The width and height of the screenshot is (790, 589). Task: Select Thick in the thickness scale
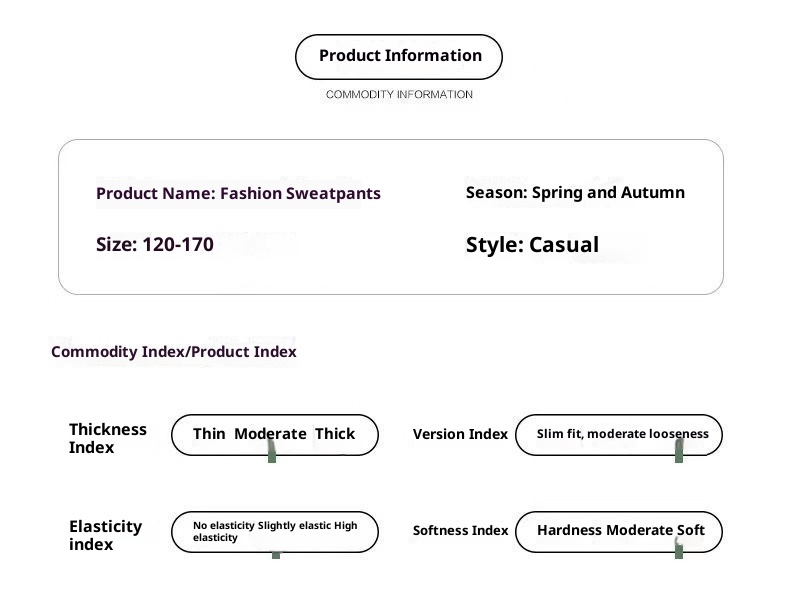pyautogui.click(x=335, y=434)
